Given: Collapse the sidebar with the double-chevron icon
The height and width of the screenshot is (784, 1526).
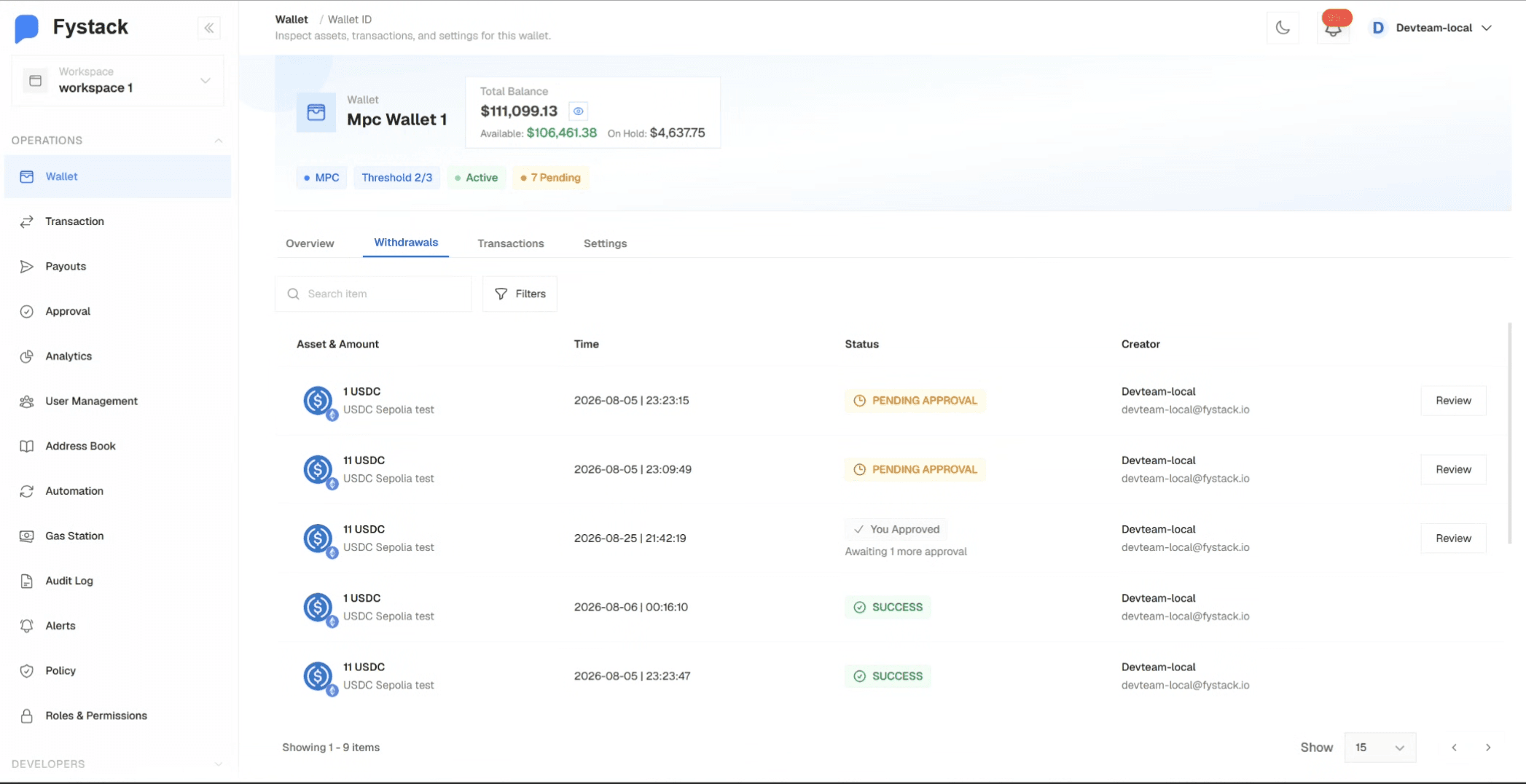Looking at the screenshot, I should click(209, 28).
